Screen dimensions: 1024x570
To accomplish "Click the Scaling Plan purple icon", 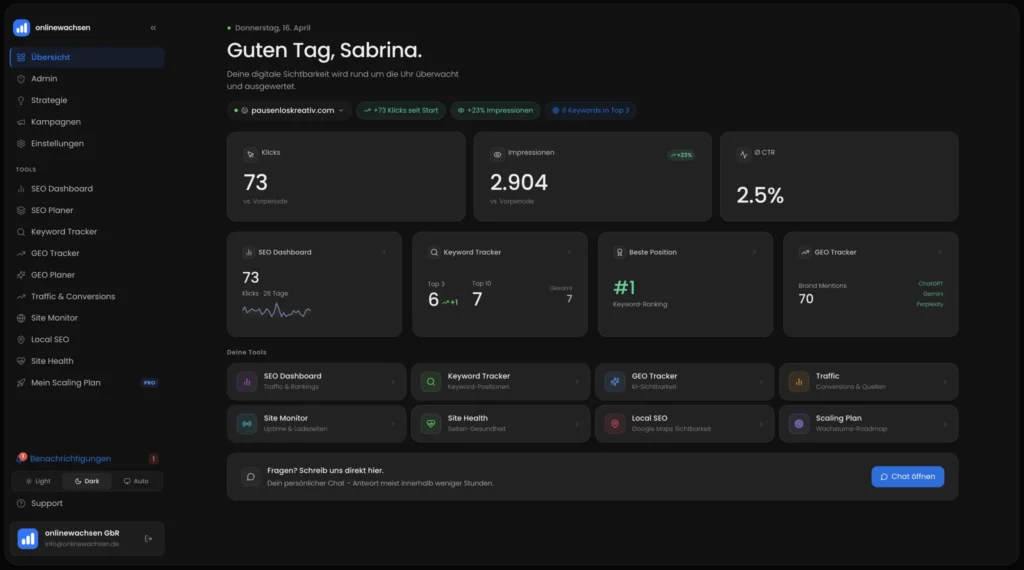I will tap(798, 423).
